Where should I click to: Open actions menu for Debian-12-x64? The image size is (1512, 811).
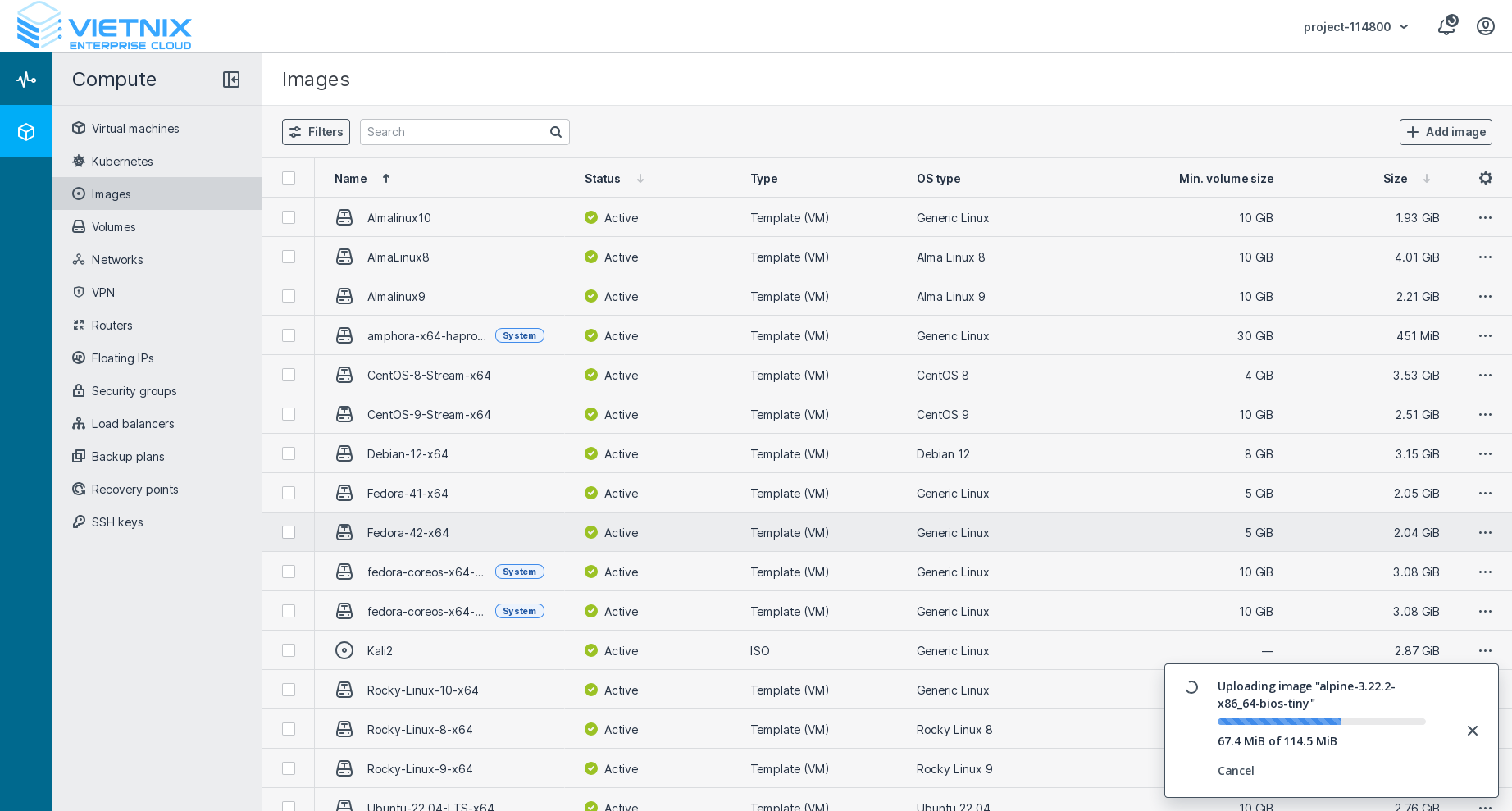(x=1485, y=453)
